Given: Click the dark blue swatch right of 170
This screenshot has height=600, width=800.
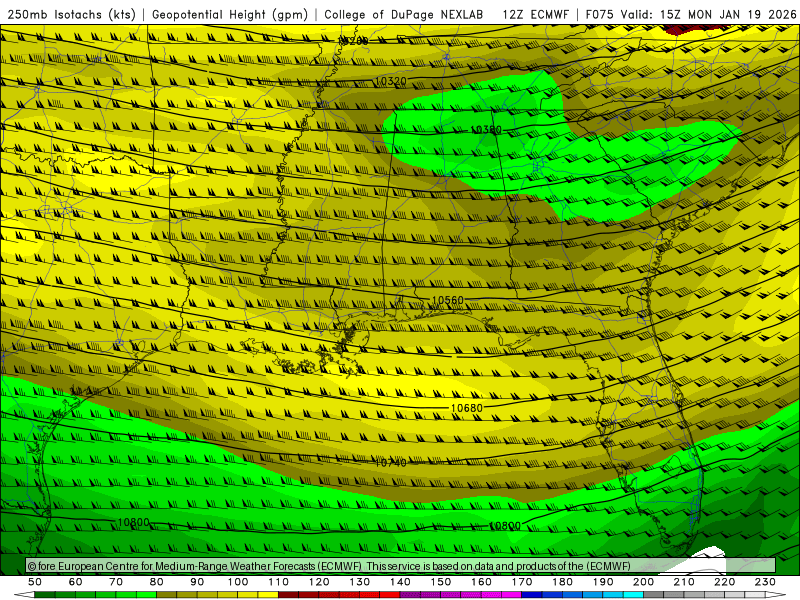Looking at the screenshot, I should [x=532, y=595].
